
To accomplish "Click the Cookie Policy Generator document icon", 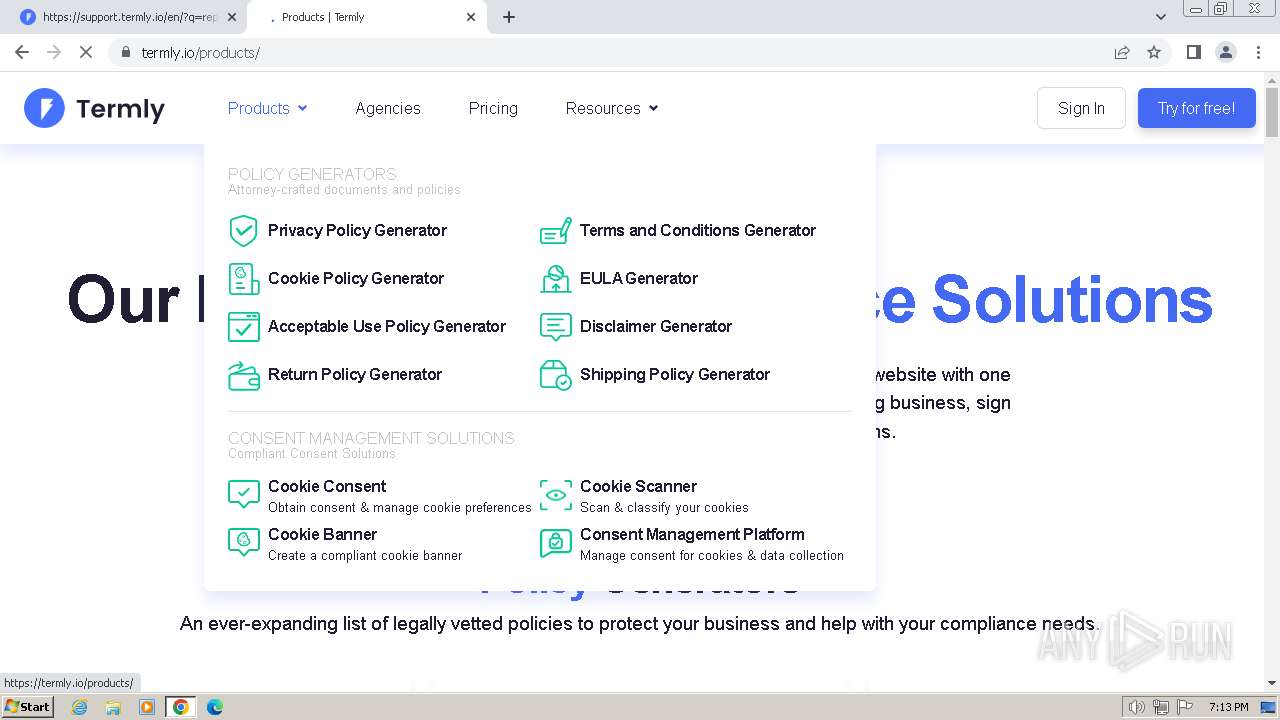I will coord(243,279).
